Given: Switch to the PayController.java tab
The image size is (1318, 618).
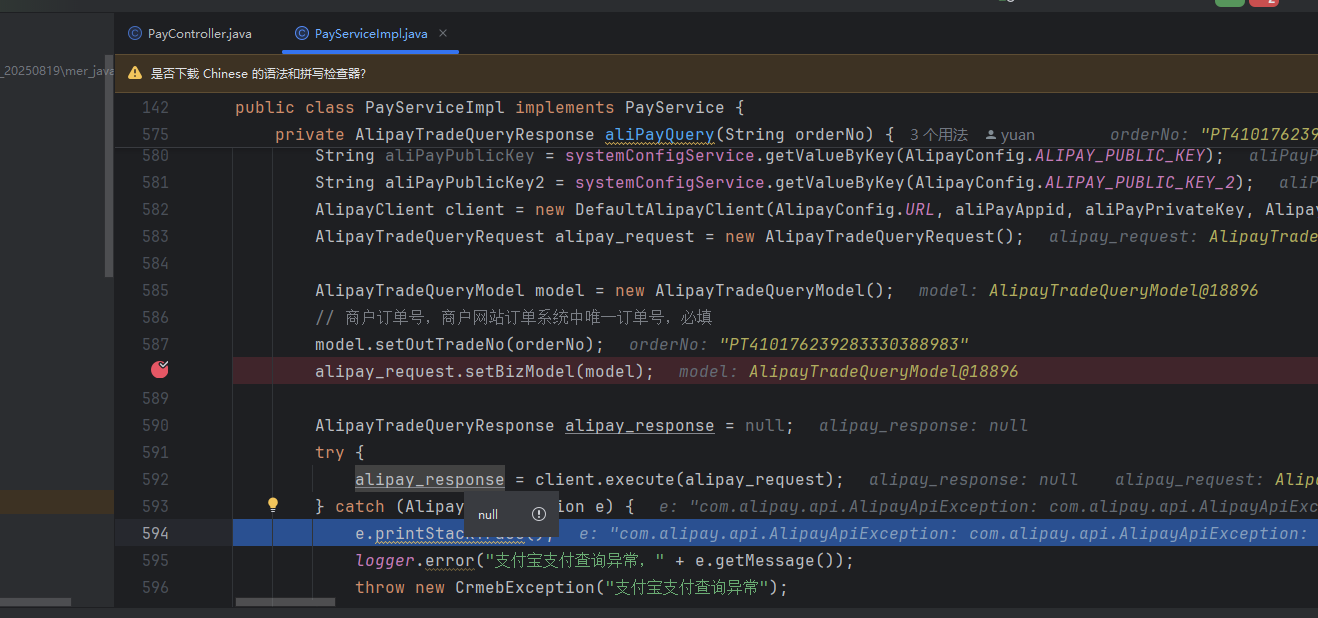Looking at the screenshot, I should tap(199, 34).
